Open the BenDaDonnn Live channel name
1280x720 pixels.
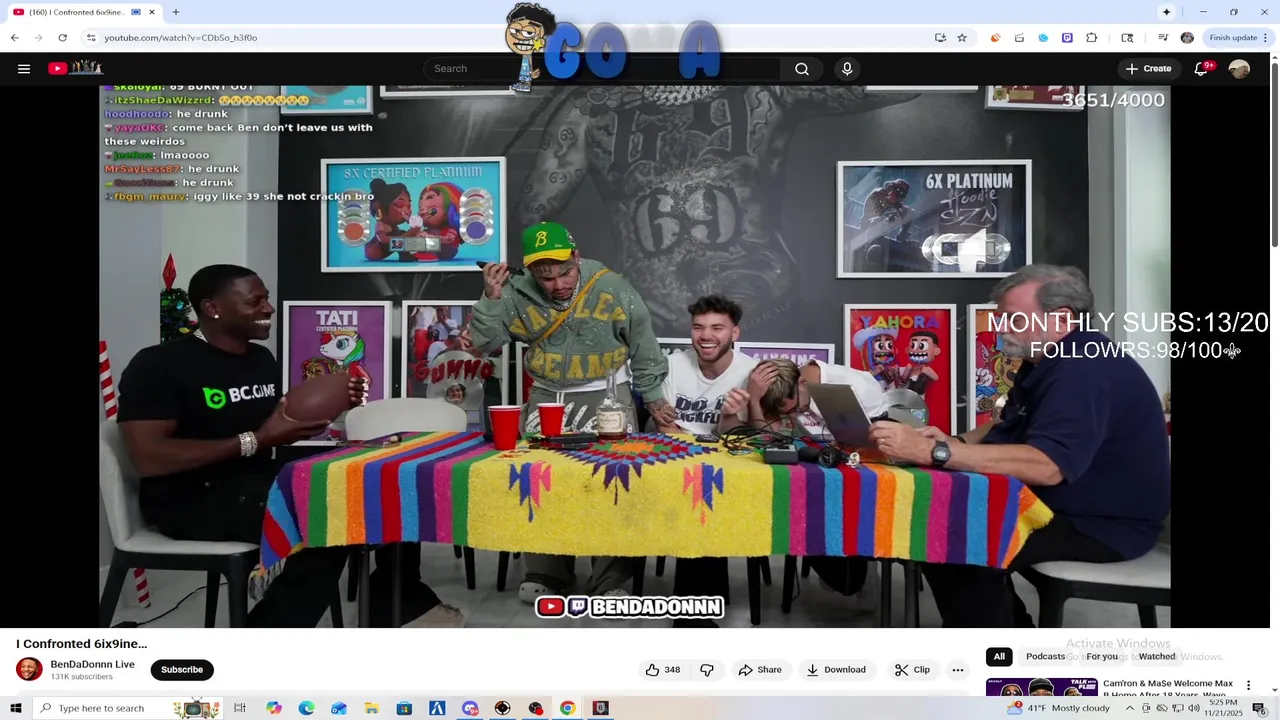pyautogui.click(x=92, y=664)
